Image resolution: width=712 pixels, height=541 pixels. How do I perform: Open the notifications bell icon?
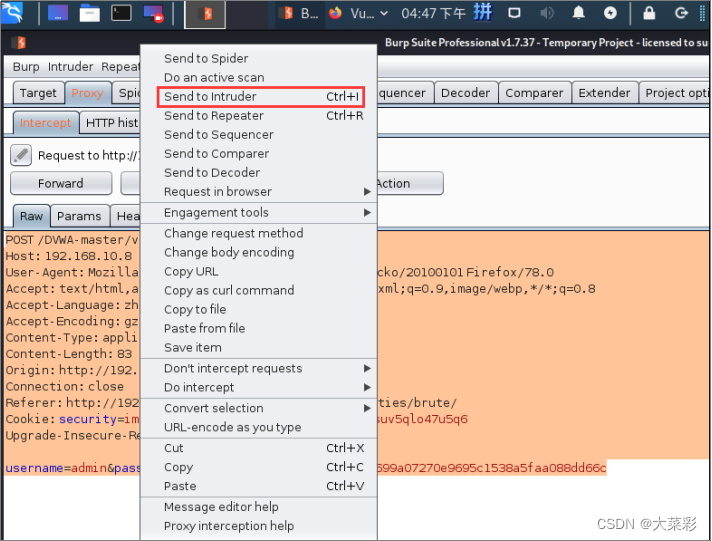[578, 13]
